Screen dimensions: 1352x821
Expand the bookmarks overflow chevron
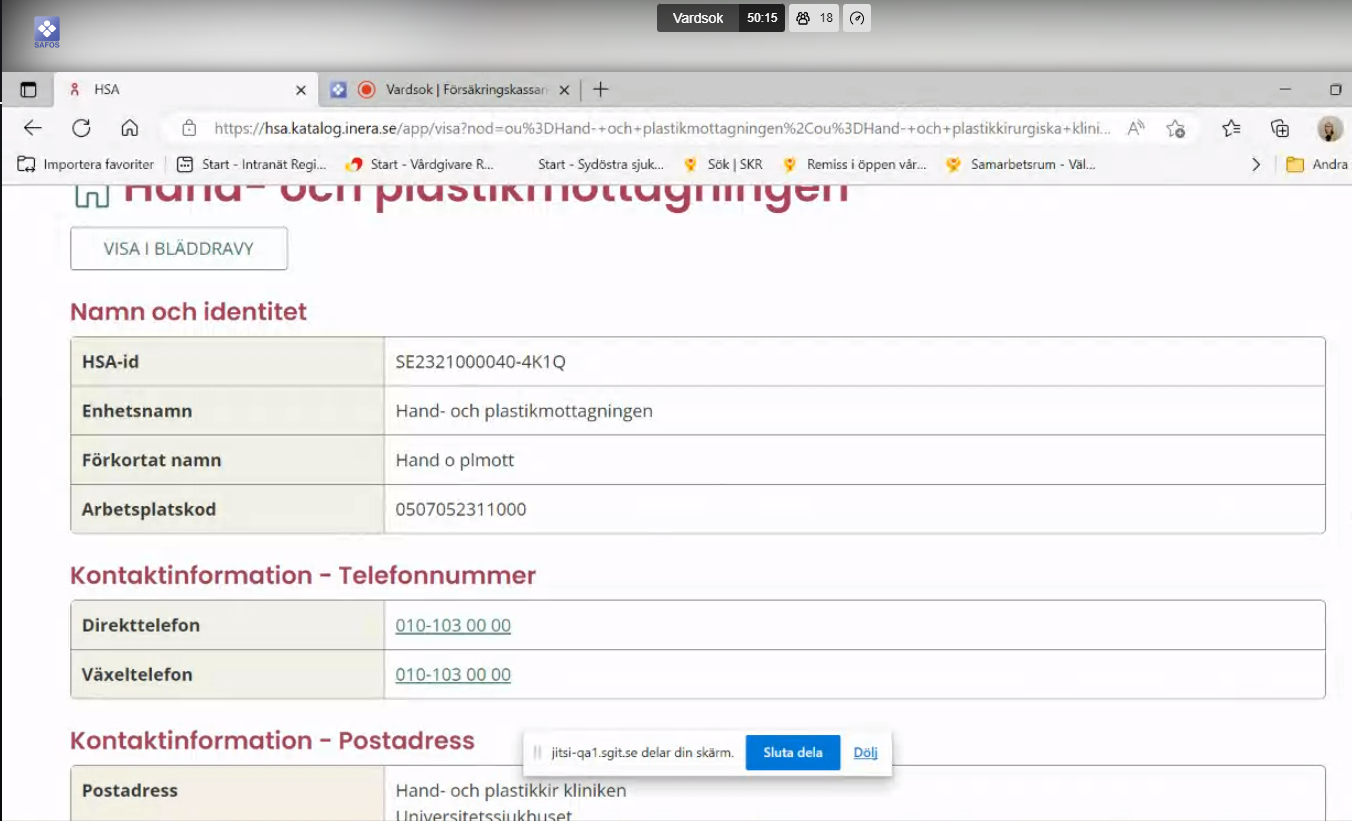tap(1256, 164)
